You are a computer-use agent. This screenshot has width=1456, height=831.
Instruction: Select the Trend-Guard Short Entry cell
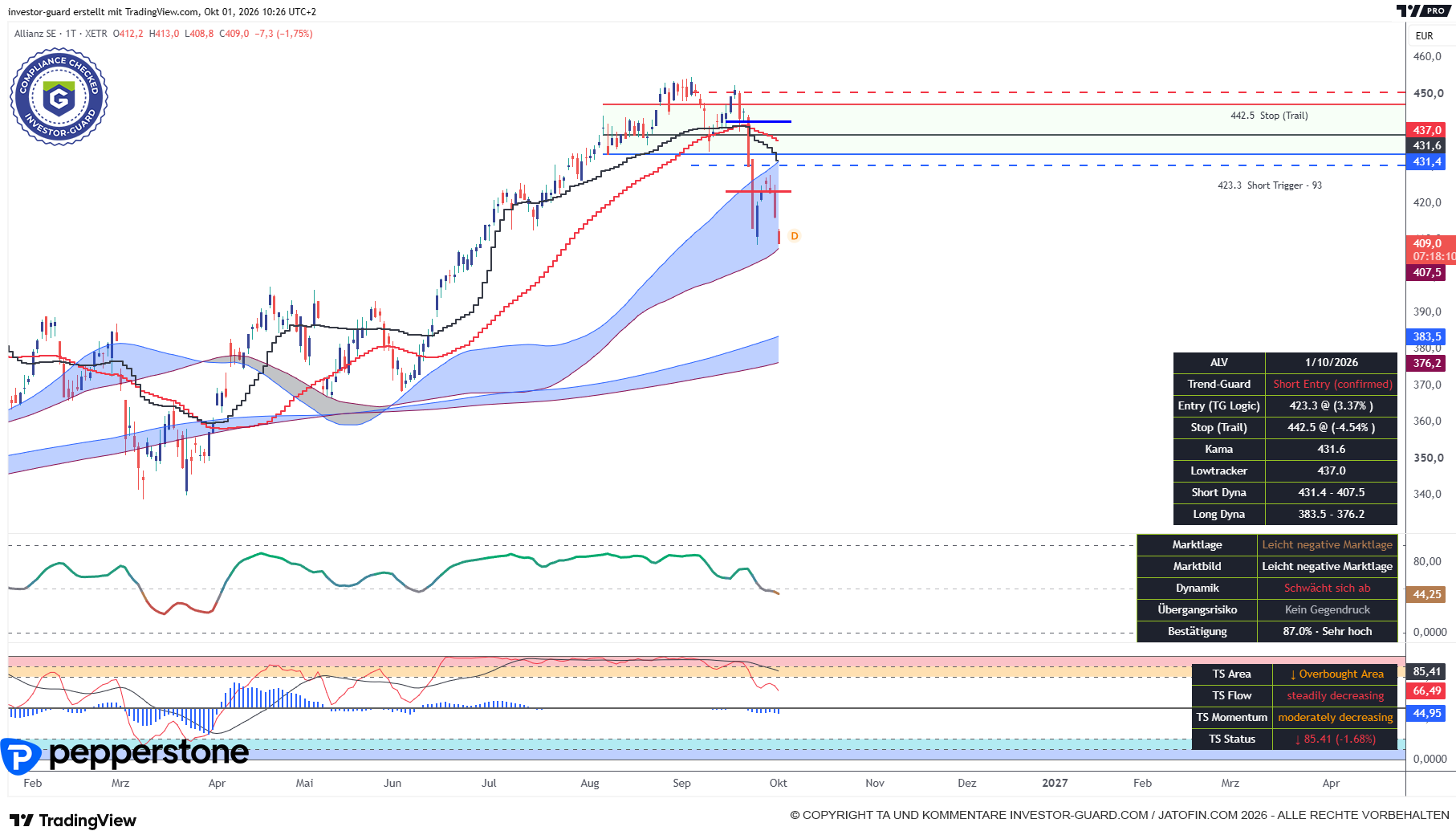1332,384
